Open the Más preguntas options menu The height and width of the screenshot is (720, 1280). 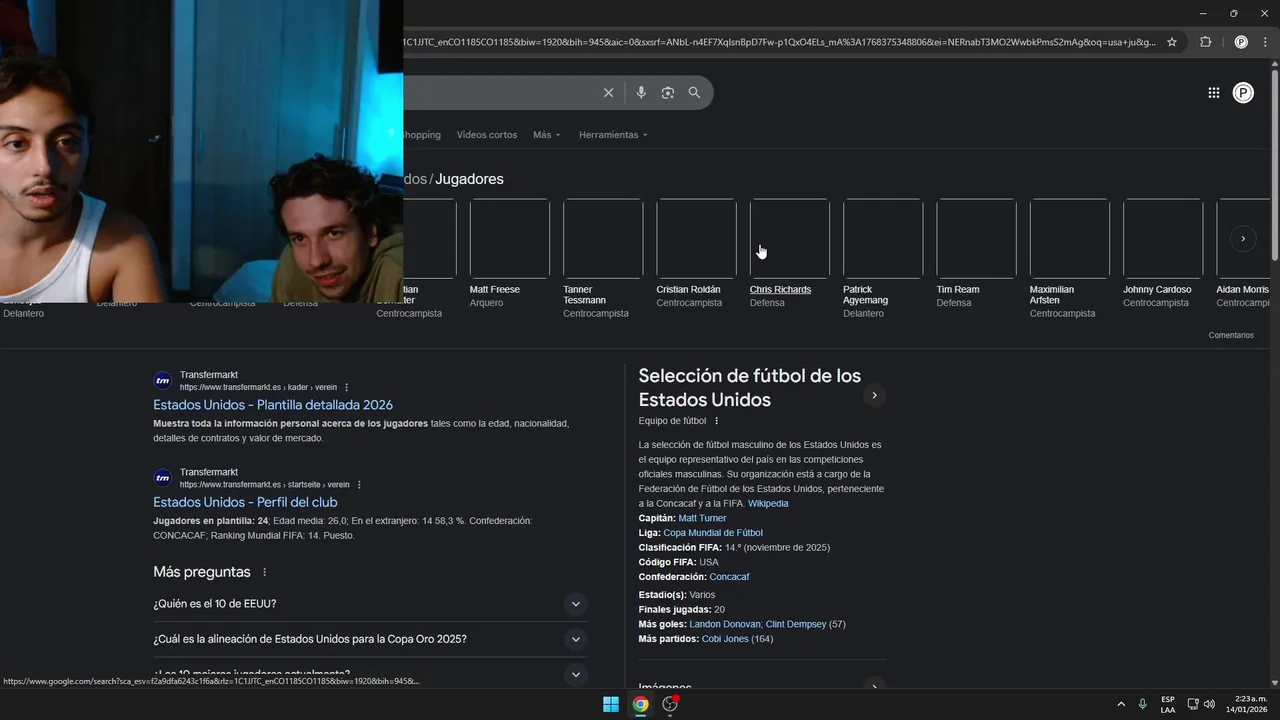click(x=265, y=573)
